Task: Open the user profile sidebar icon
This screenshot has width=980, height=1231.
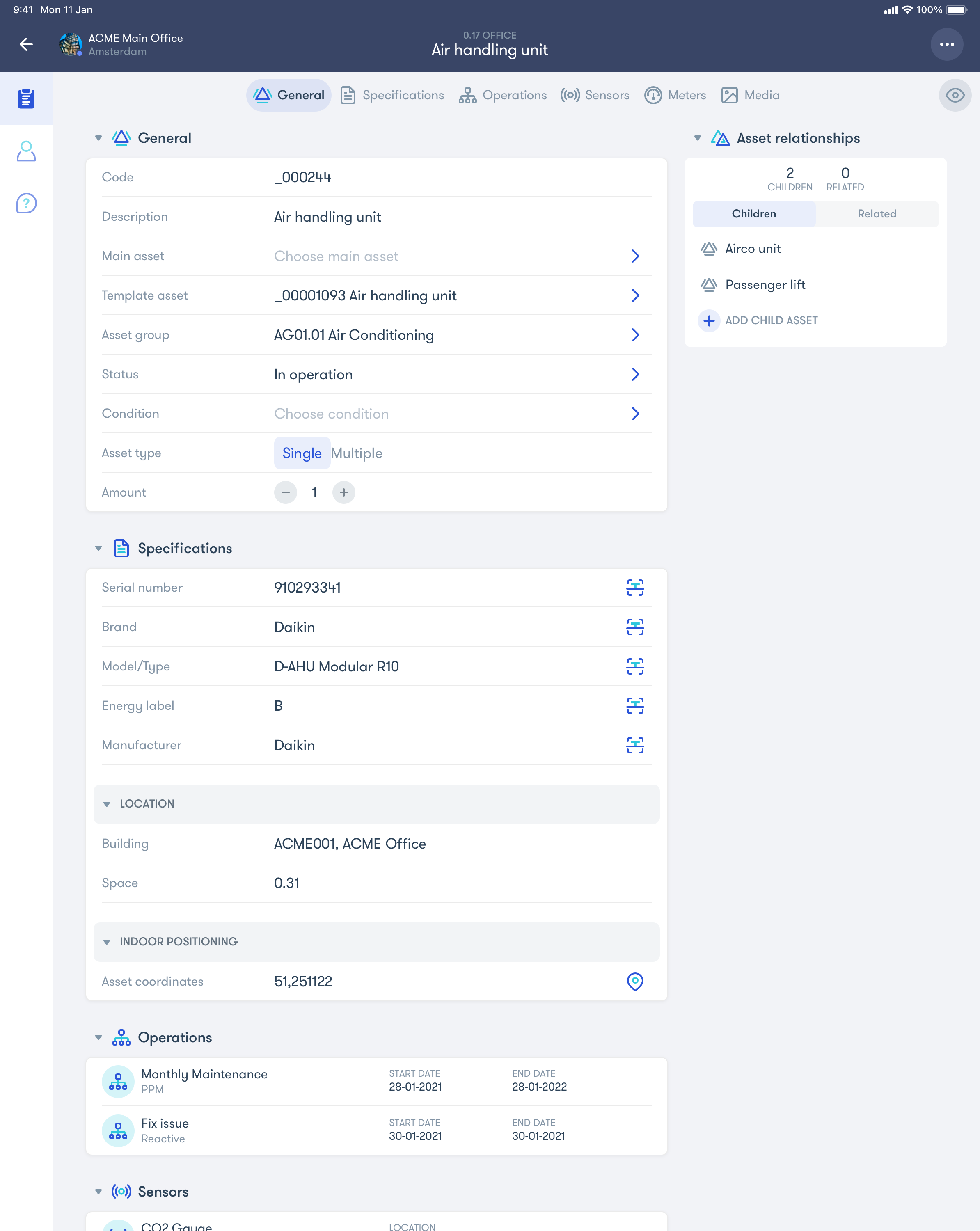Action: pyautogui.click(x=26, y=151)
